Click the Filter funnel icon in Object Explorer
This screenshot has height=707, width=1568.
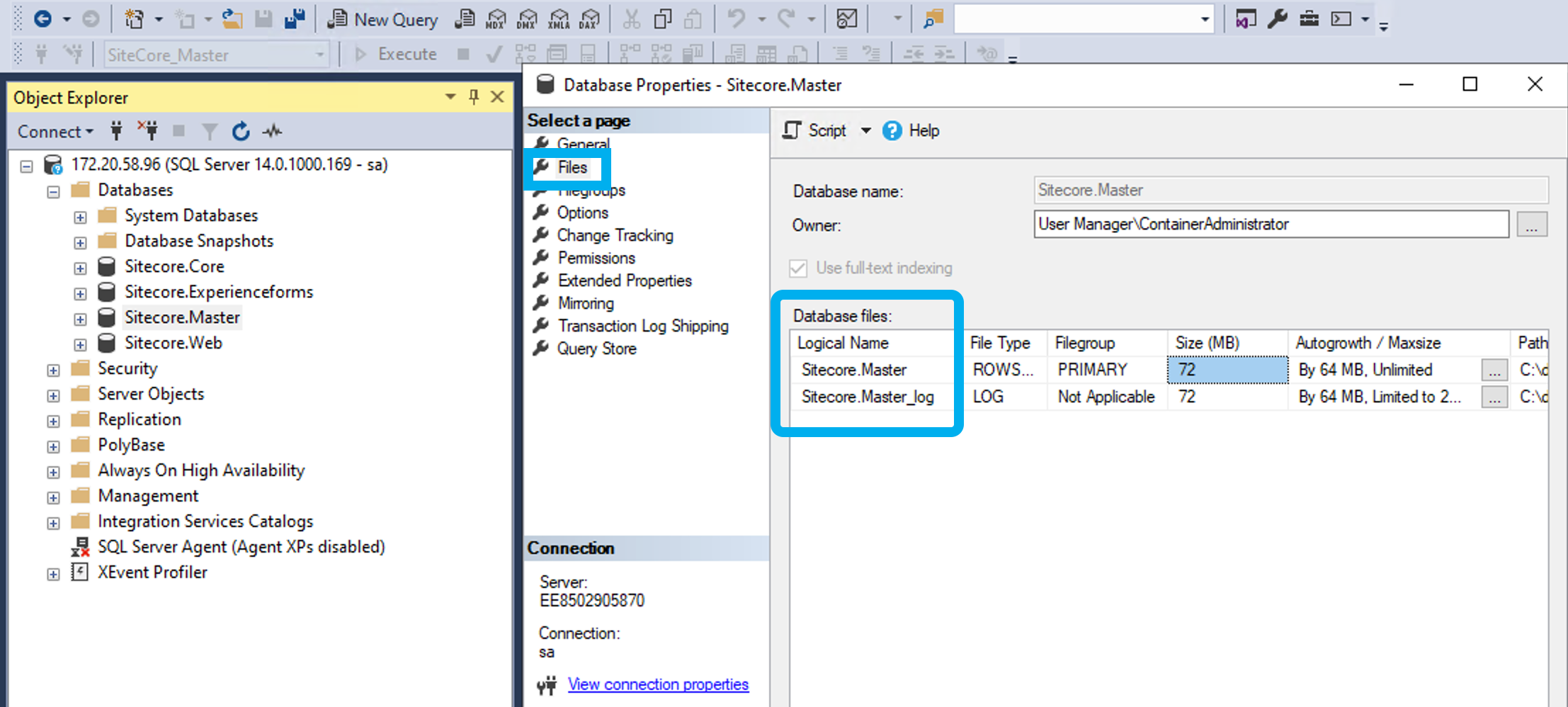210,131
